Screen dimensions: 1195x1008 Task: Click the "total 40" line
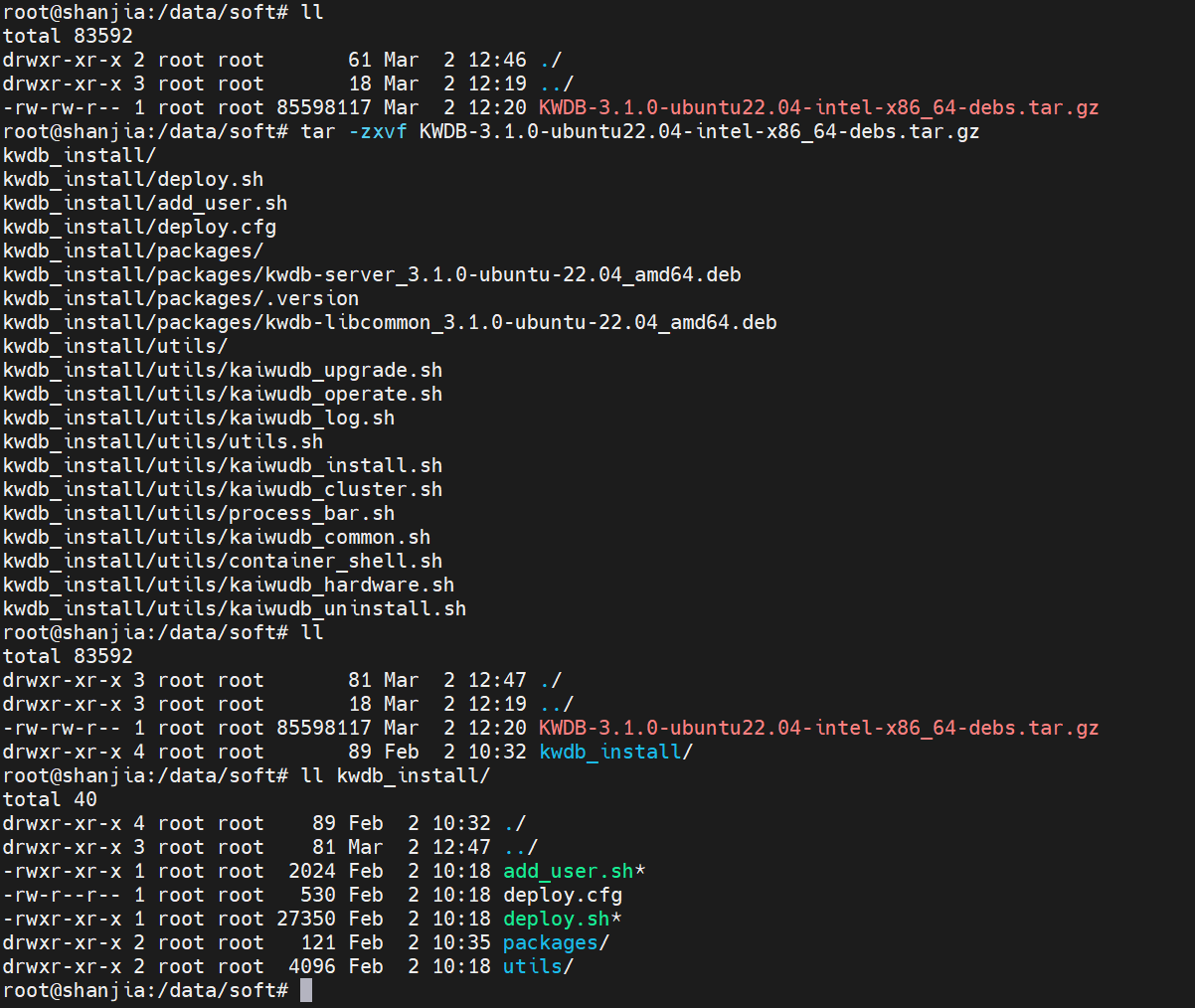coord(50,799)
